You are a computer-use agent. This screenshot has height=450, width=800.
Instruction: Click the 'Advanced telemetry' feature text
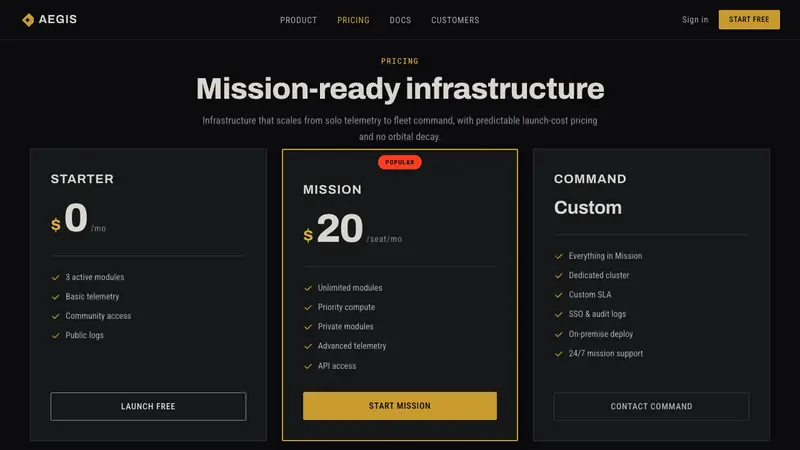pos(352,346)
